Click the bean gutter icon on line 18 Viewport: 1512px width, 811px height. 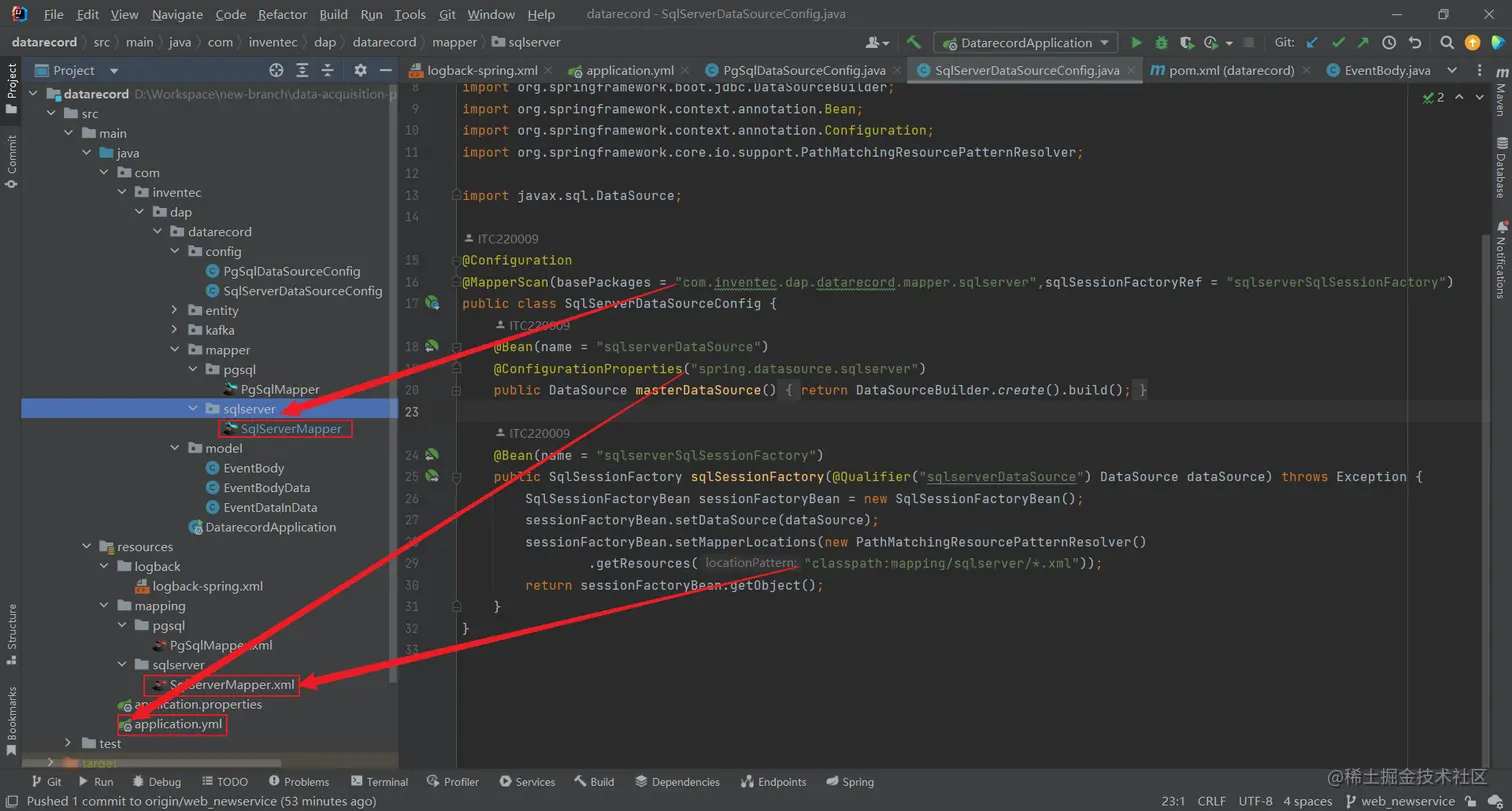pyautogui.click(x=432, y=346)
